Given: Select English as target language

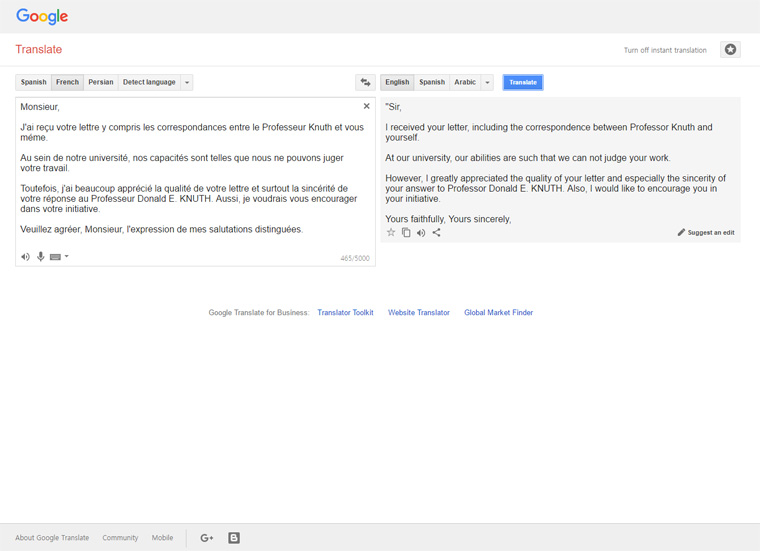Looking at the screenshot, I should (397, 82).
